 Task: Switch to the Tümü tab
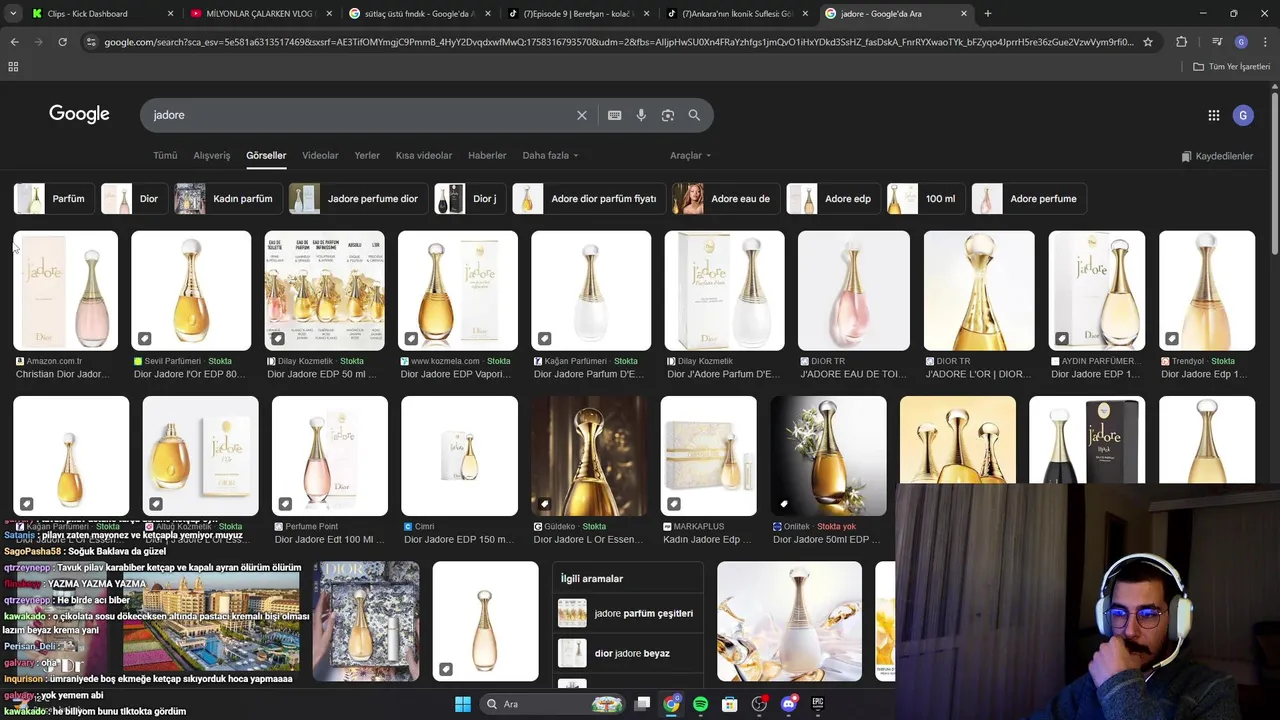165,155
